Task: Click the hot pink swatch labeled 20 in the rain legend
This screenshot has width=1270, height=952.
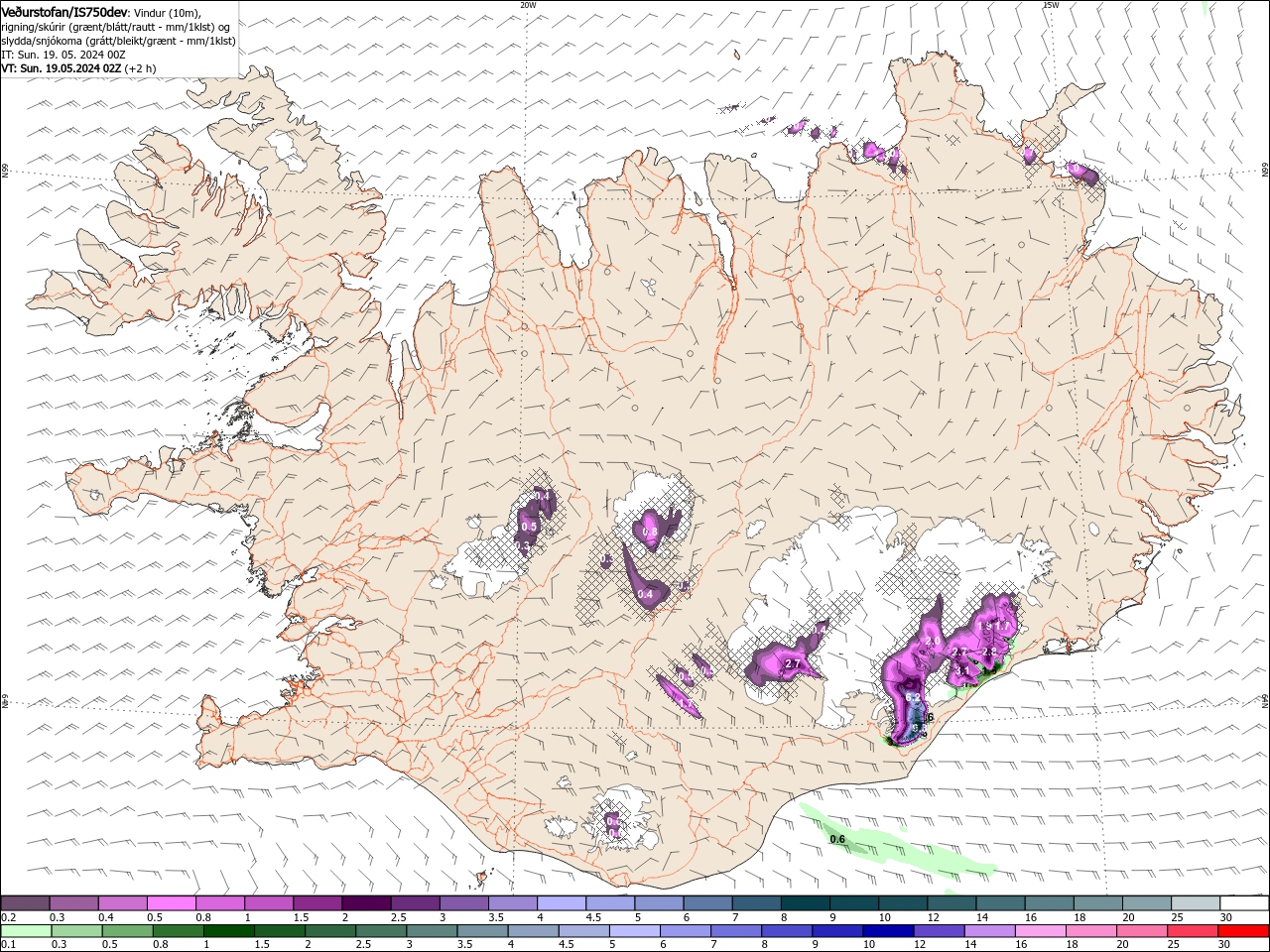Action: click(x=1141, y=931)
